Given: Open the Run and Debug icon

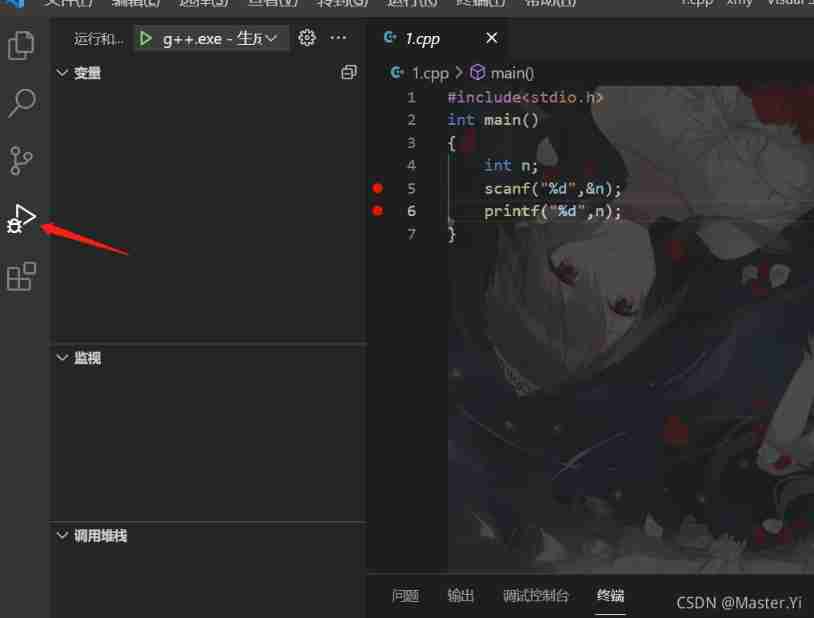Looking at the screenshot, I should pos(21,219).
